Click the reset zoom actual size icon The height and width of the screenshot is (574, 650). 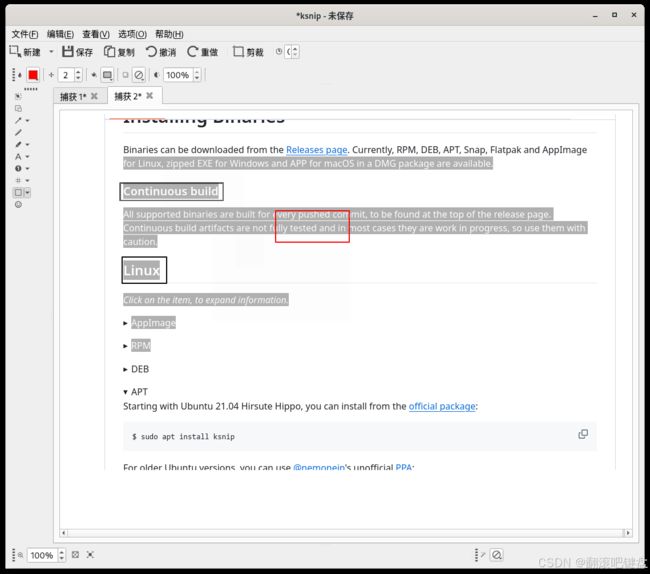[x=90, y=555]
